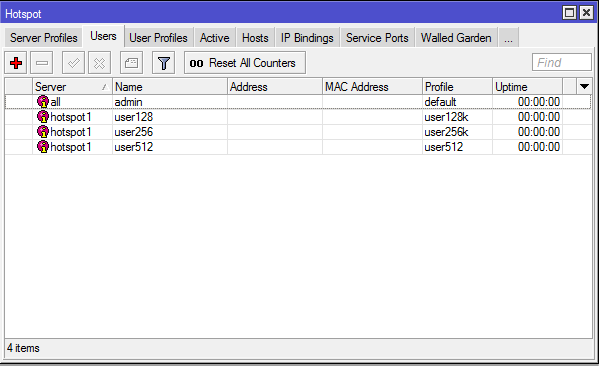The image size is (599, 366).
Task: Switch to the Server Profiles tab
Action: (x=44, y=38)
